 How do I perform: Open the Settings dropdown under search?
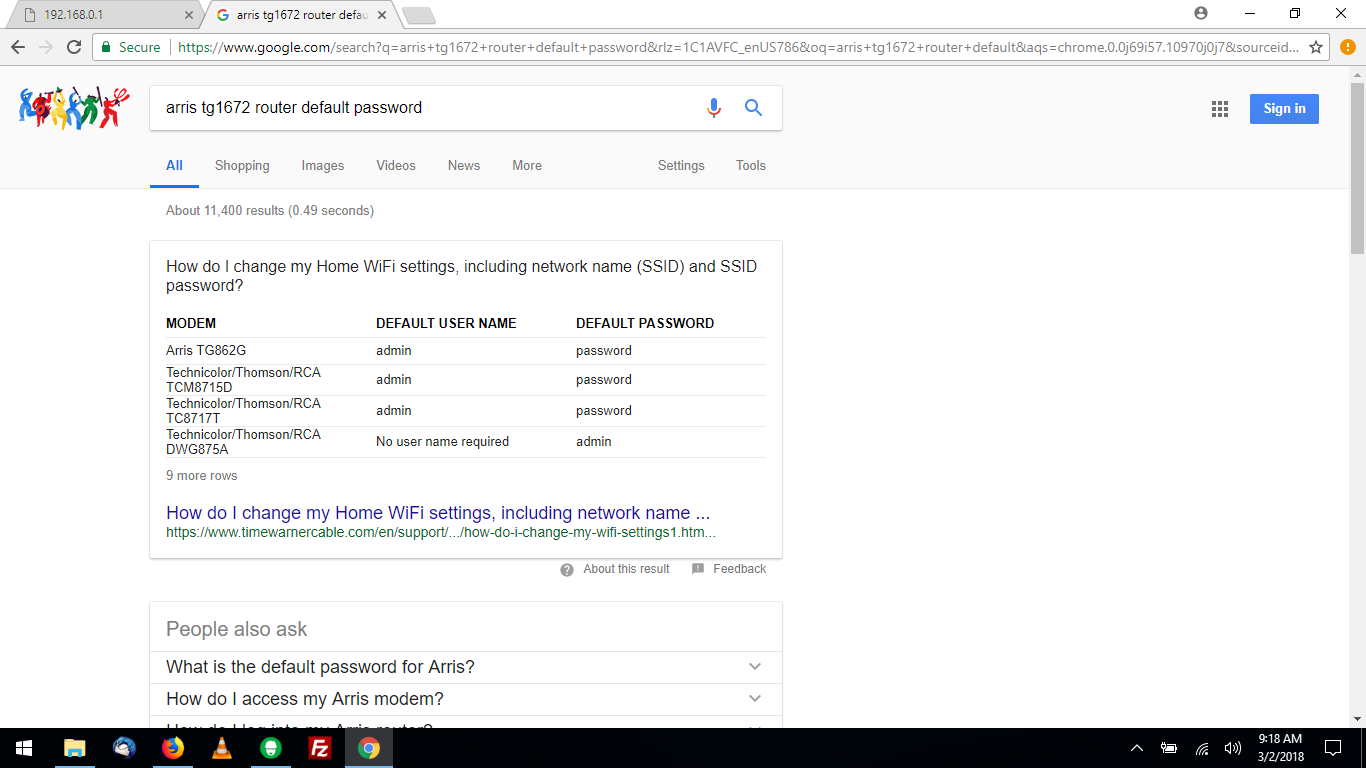(681, 166)
